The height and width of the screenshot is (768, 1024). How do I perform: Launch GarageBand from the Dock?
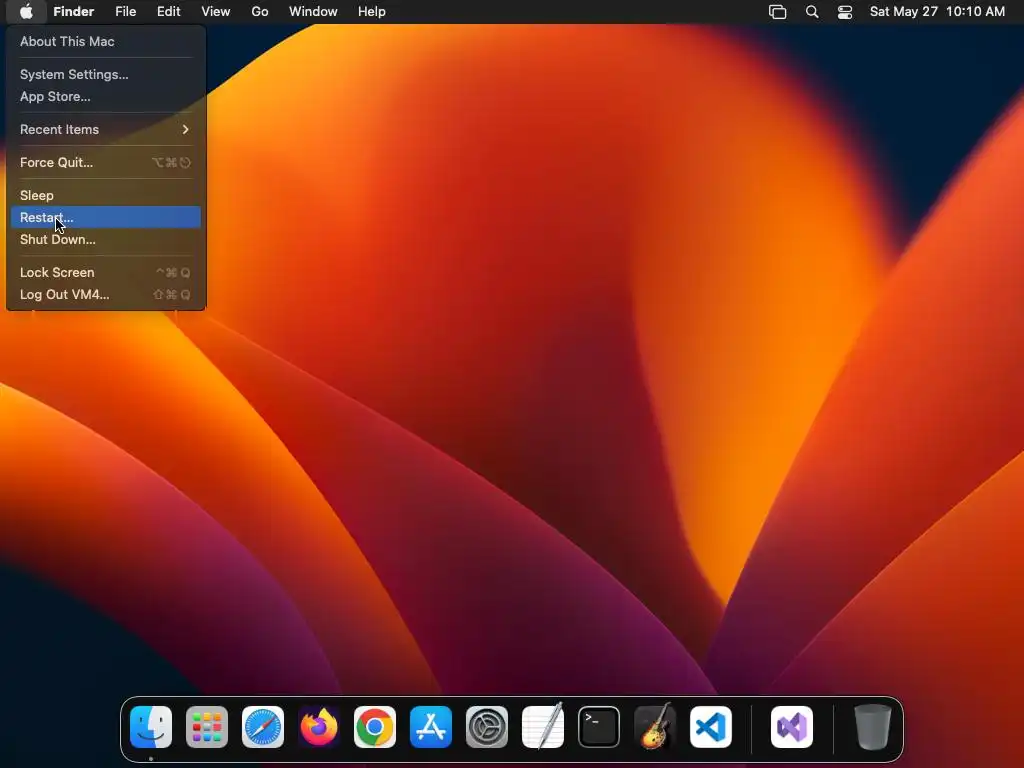(x=655, y=727)
